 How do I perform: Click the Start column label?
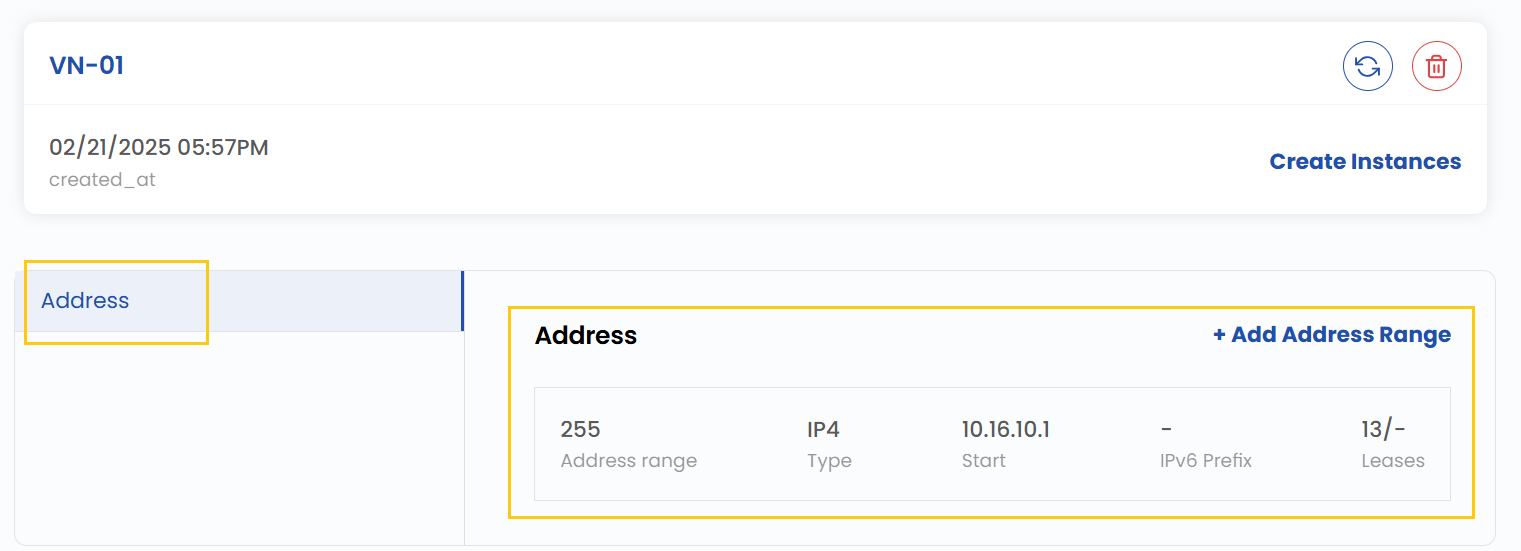(x=983, y=461)
